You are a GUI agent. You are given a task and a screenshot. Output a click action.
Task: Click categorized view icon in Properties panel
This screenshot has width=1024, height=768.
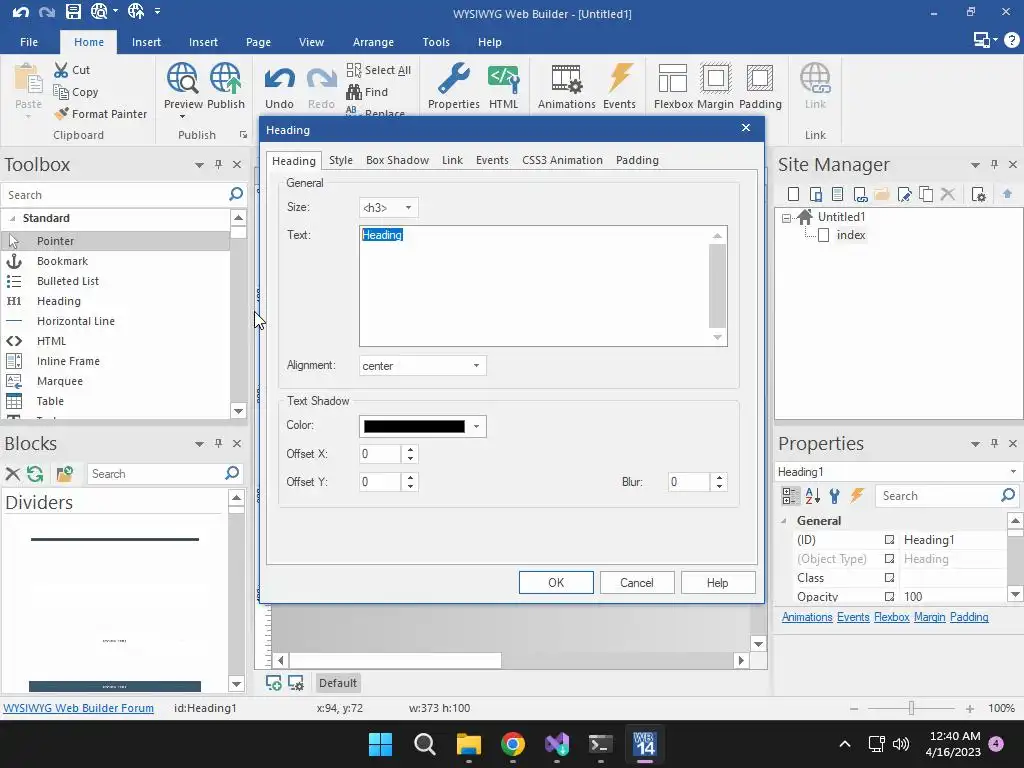click(x=790, y=496)
